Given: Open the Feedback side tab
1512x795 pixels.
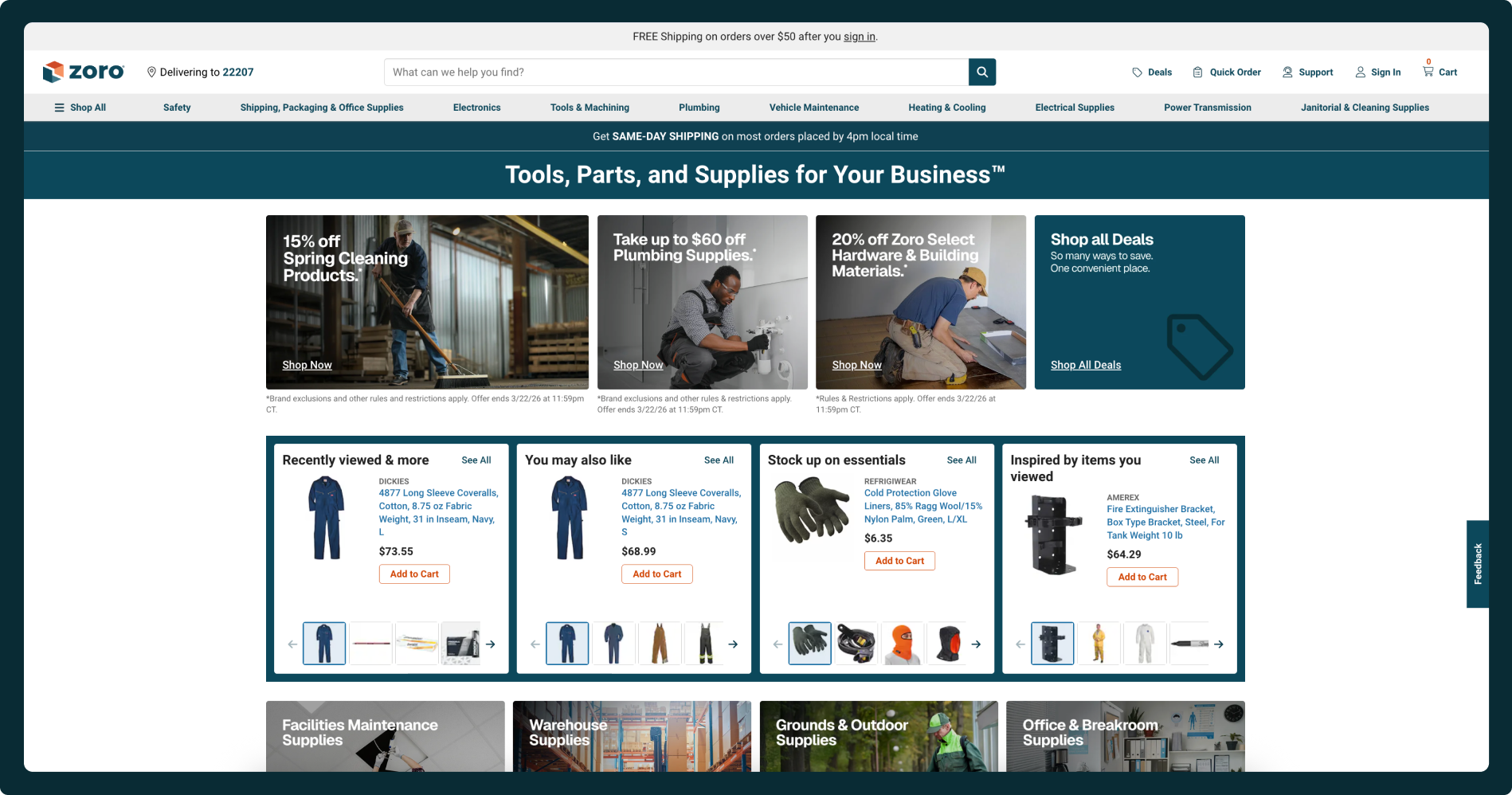Looking at the screenshot, I should (1478, 564).
